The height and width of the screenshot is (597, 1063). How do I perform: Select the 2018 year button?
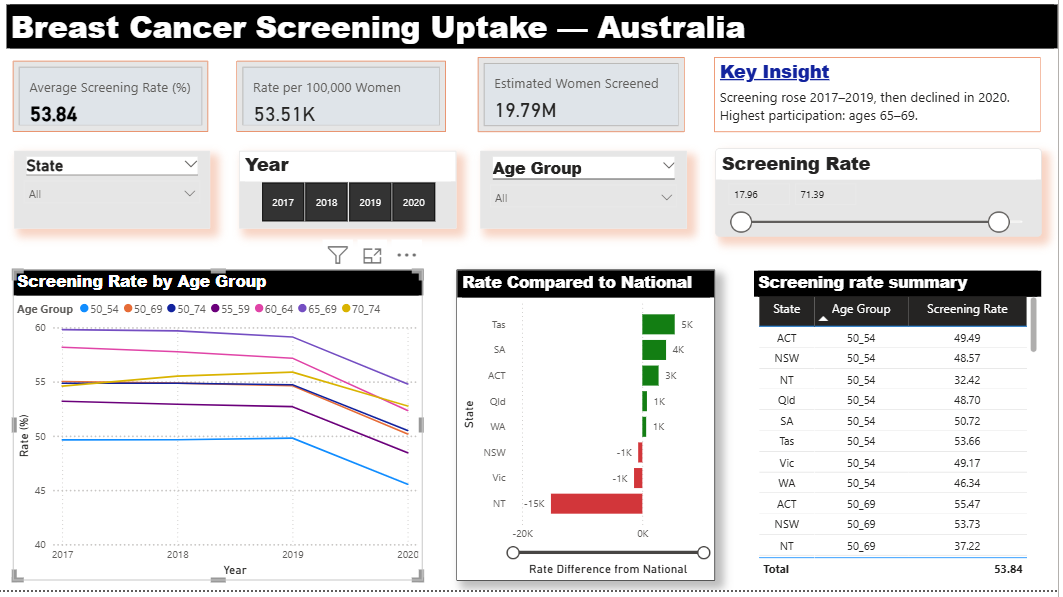[x=327, y=202]
